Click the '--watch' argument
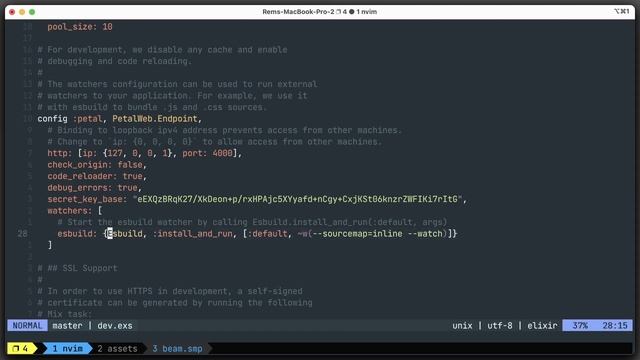Image resolution: width=640 pixels, height=360 pixels. pos(425,234)
